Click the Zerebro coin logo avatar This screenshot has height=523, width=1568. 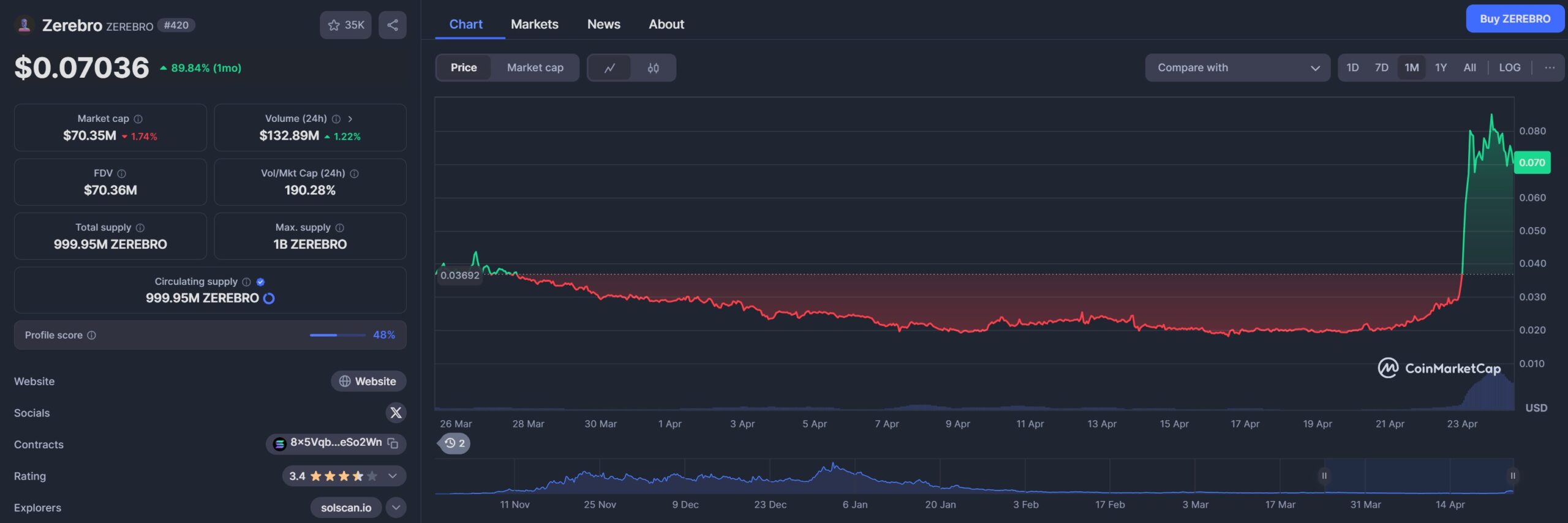click(24, 25)
